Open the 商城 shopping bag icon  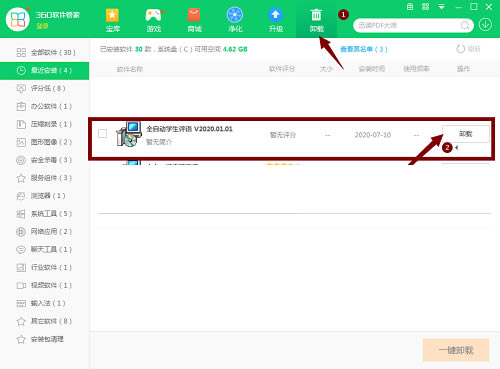pos(194,15)
